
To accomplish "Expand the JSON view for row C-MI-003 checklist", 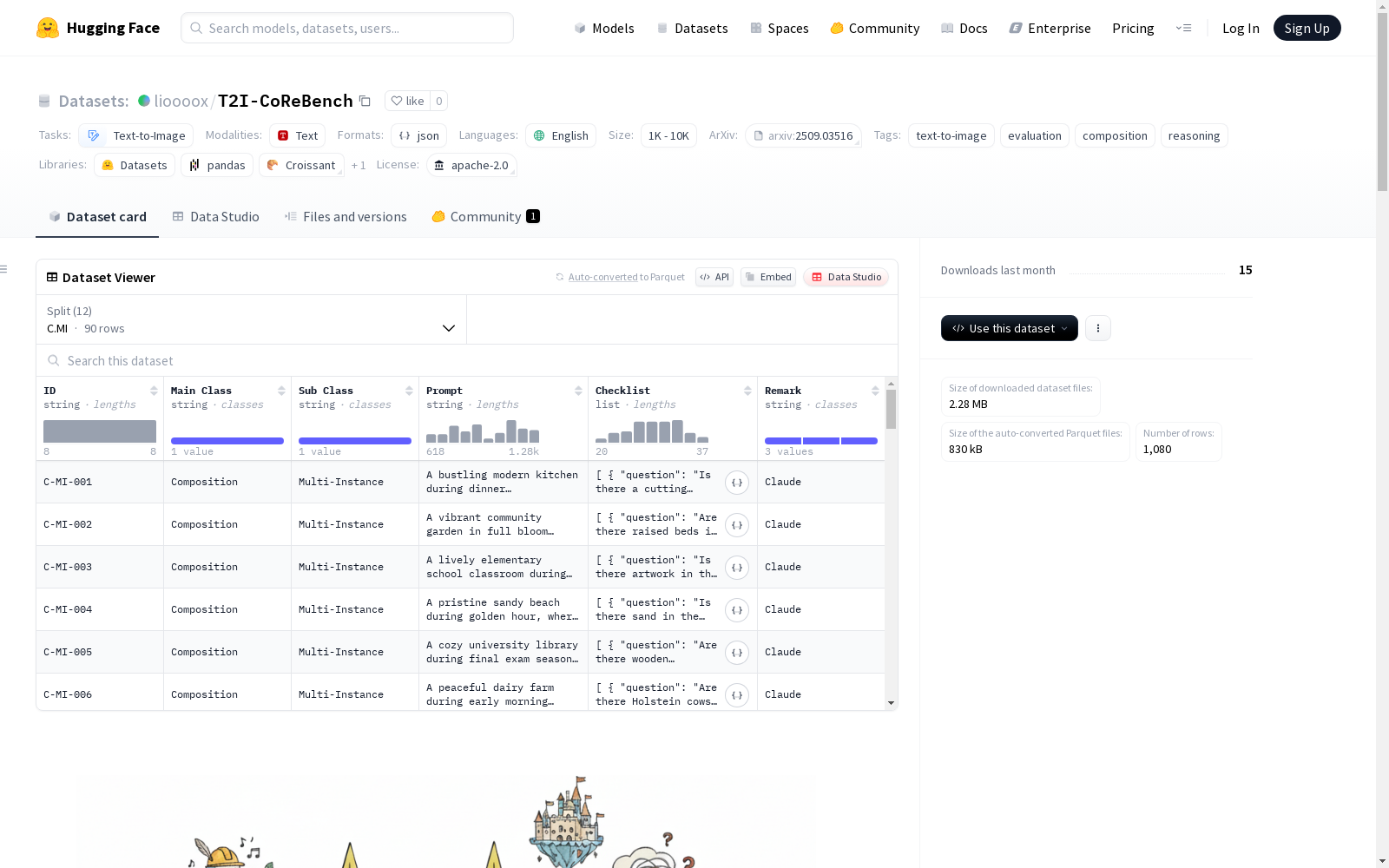I will (x=737, y=568).
